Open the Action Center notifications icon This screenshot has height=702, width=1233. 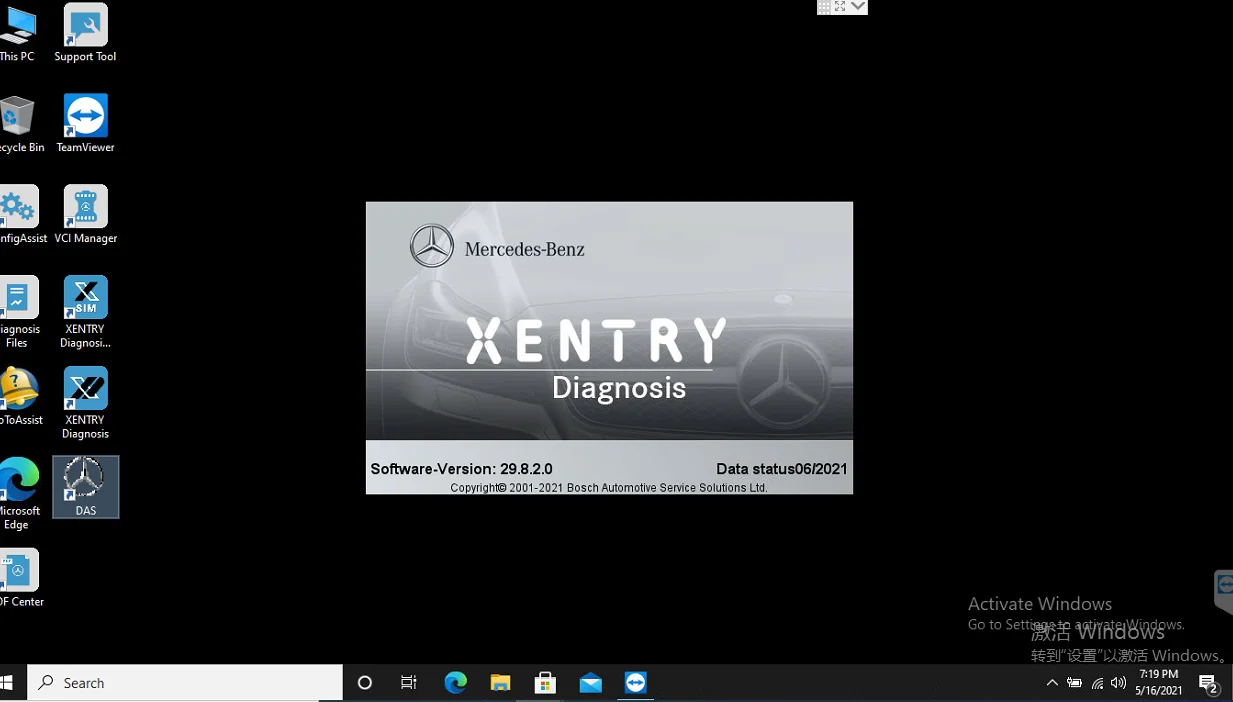(x=1209, y=684)
